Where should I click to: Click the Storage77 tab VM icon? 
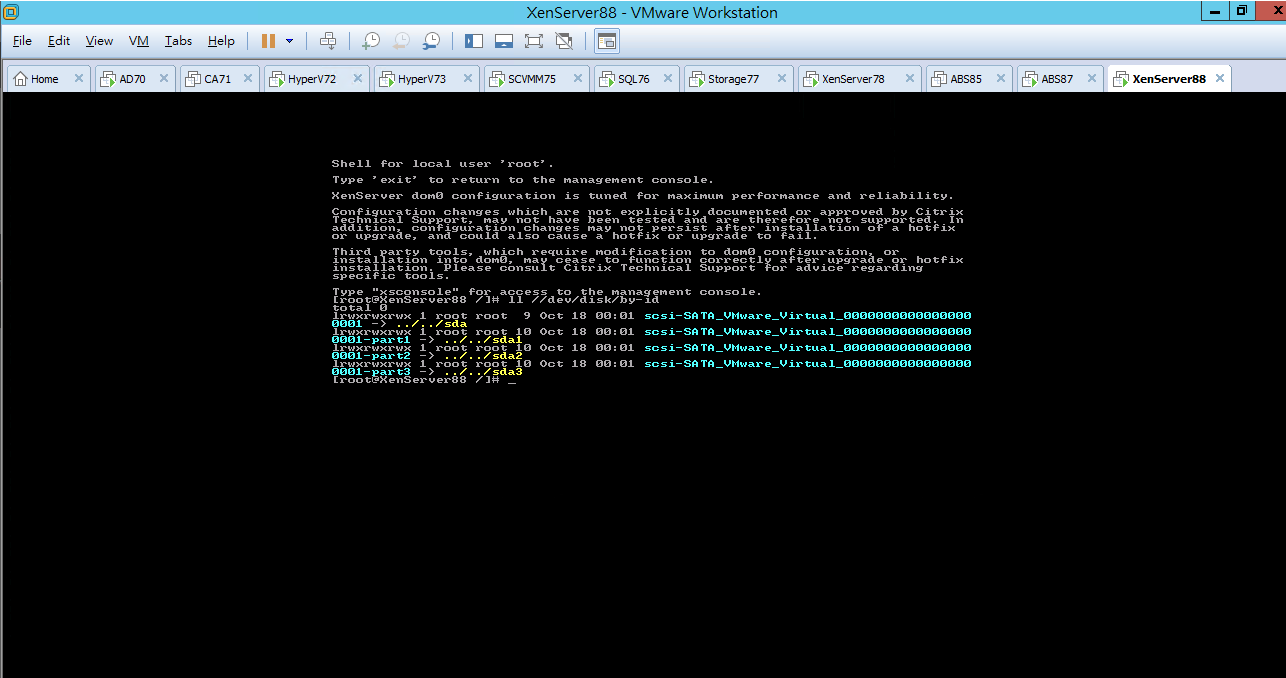pos(697,79)
